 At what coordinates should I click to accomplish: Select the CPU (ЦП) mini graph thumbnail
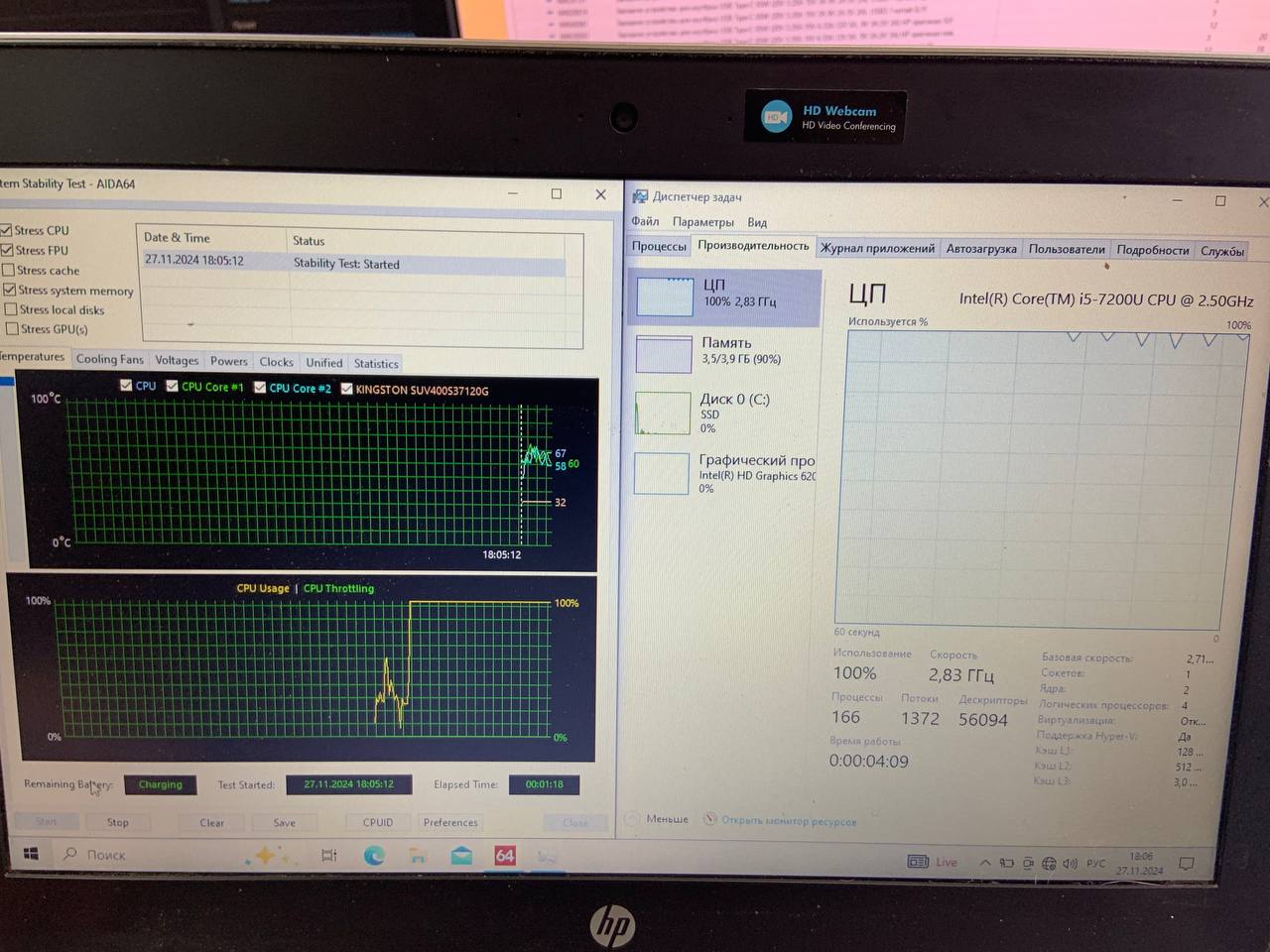(x=664, y=297)
